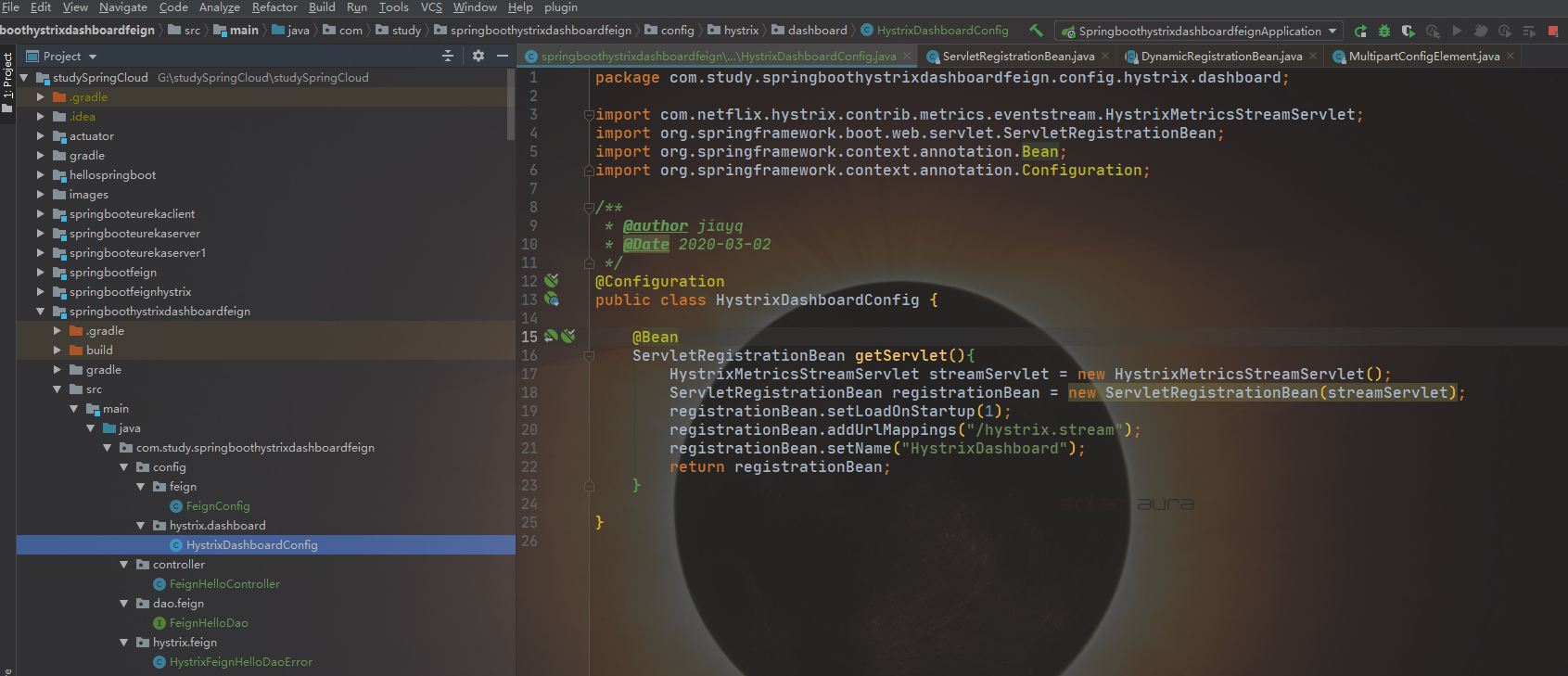This screenshot has width=1568, height=676.
Task: Select FeignHelloDao interface in tree
Action: click(209, 623)
